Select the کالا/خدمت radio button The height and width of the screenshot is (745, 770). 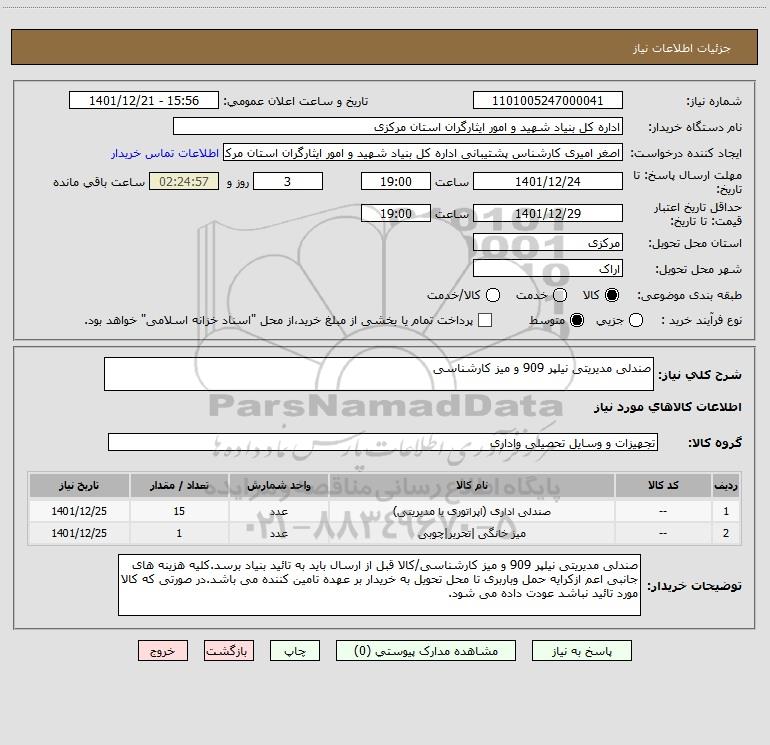coord(493,295)
